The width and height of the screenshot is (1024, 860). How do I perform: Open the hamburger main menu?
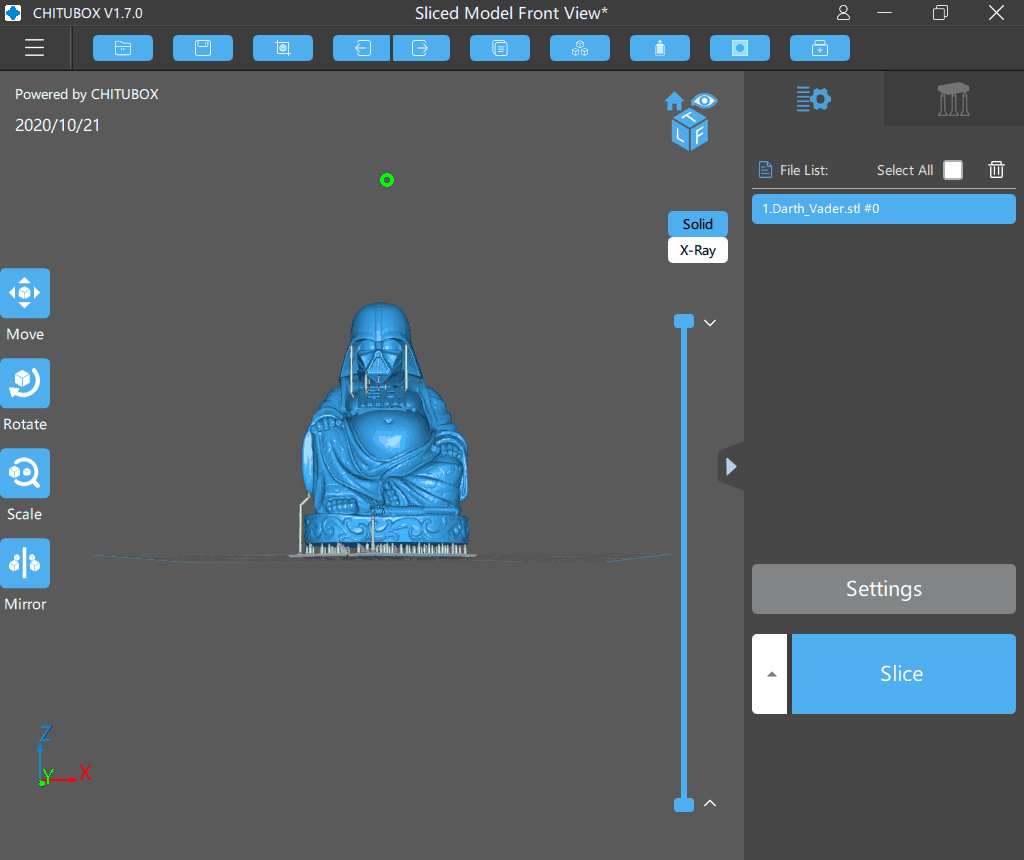coord(34,48)
